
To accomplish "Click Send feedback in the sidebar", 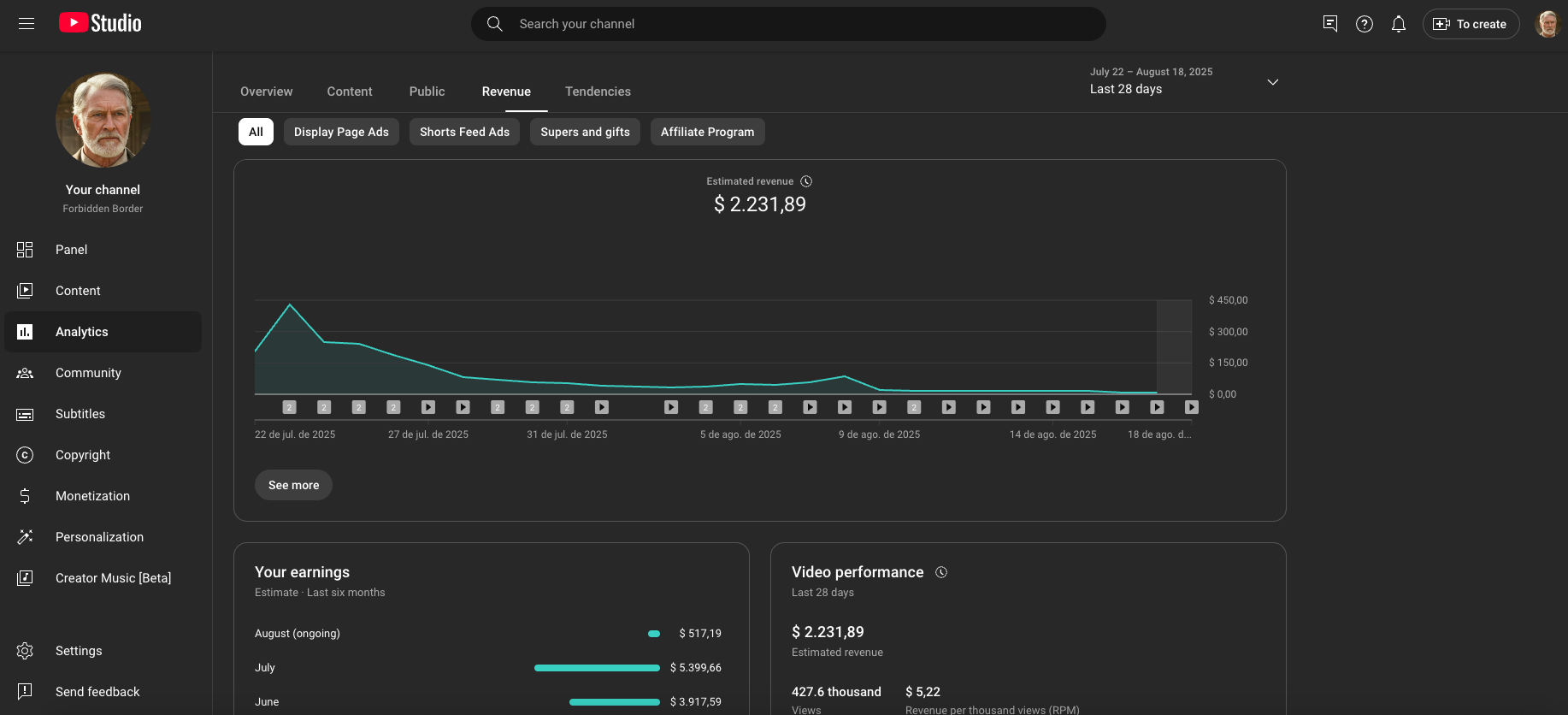I will [x=97, y=692].
